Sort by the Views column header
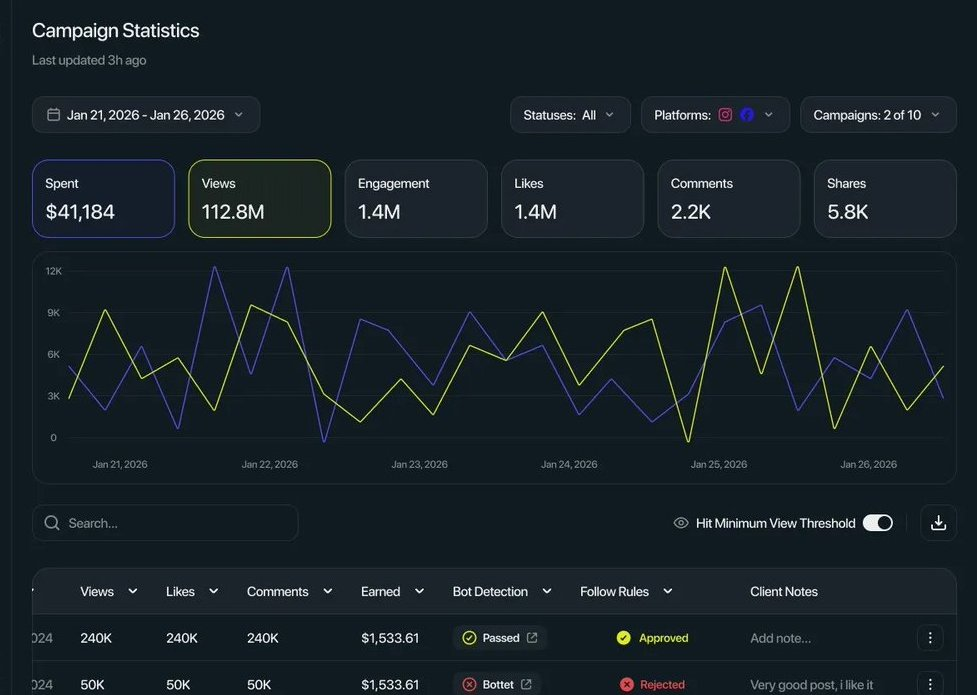Viewport: 977px width, 695px height. coord(108,592)
